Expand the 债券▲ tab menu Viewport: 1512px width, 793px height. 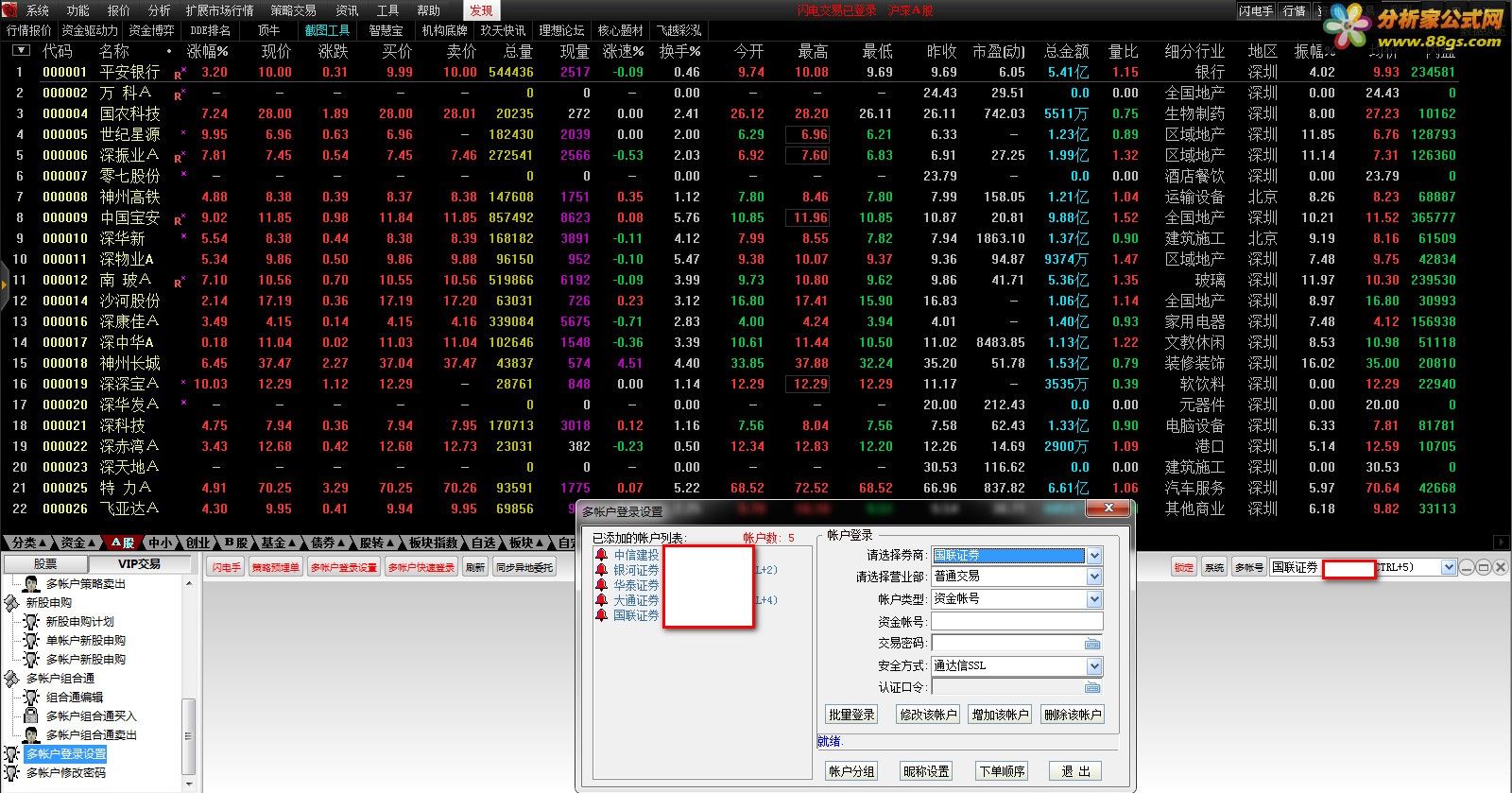327,543
